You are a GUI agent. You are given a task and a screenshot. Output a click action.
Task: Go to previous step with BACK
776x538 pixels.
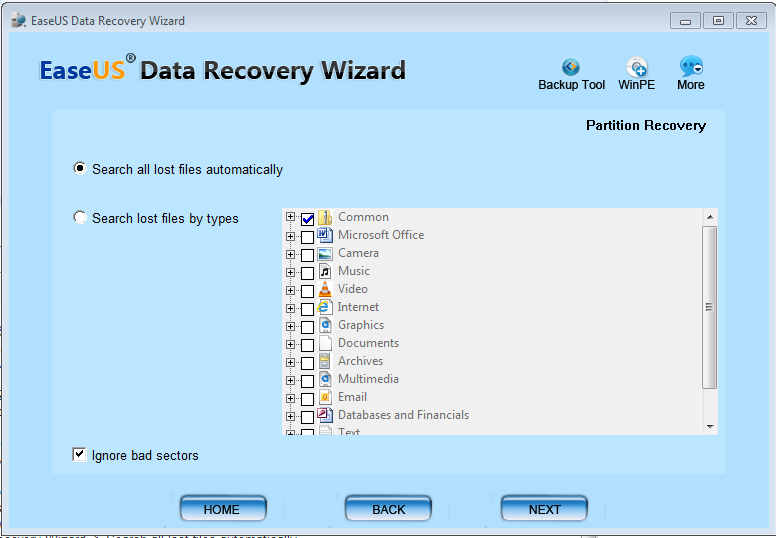(x=388, y=508)
